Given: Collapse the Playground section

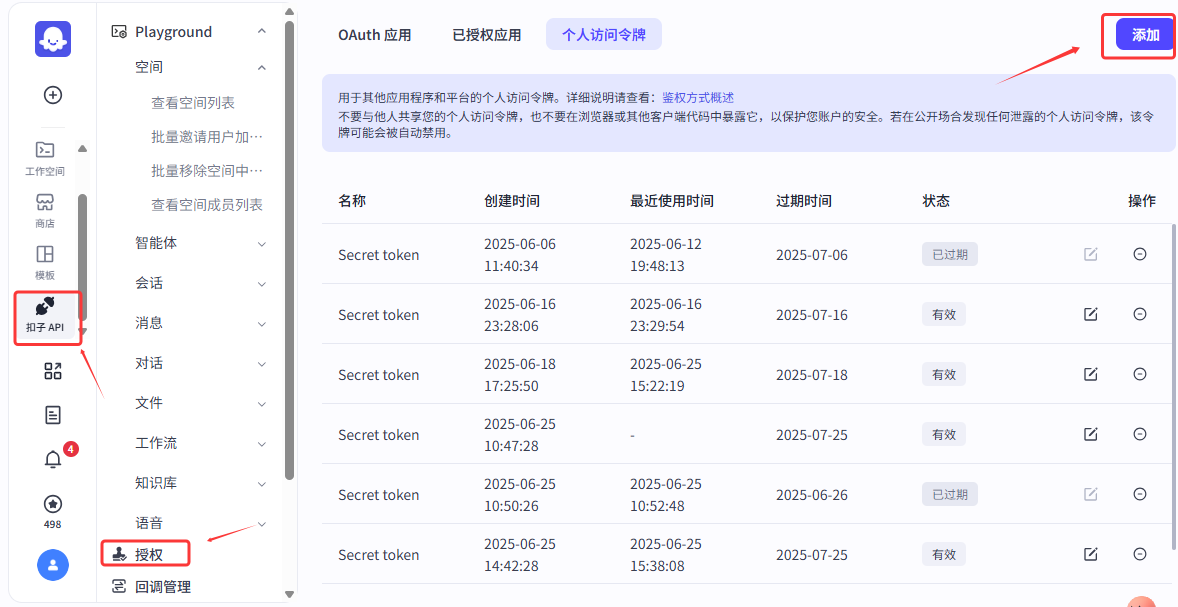Looking at the screenshot, I should click(261, 32).
